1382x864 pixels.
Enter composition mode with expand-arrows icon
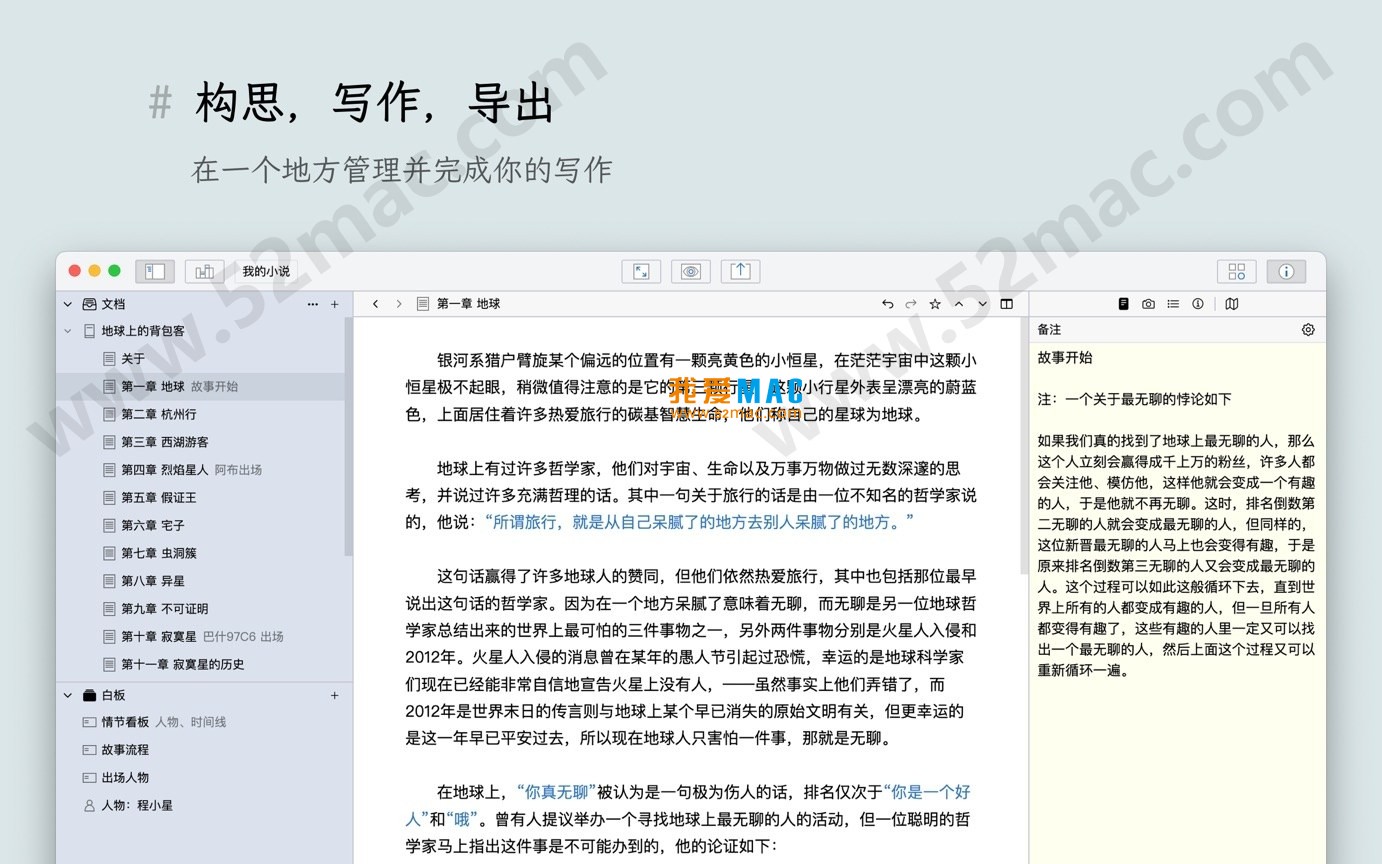(x=640, y=271)
